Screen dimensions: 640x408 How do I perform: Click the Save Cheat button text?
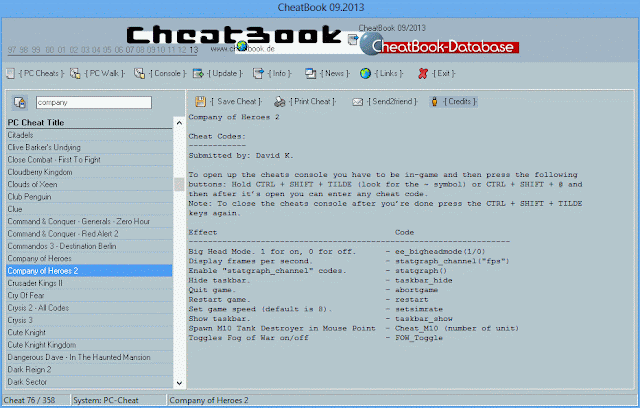(x=236, y=102)
